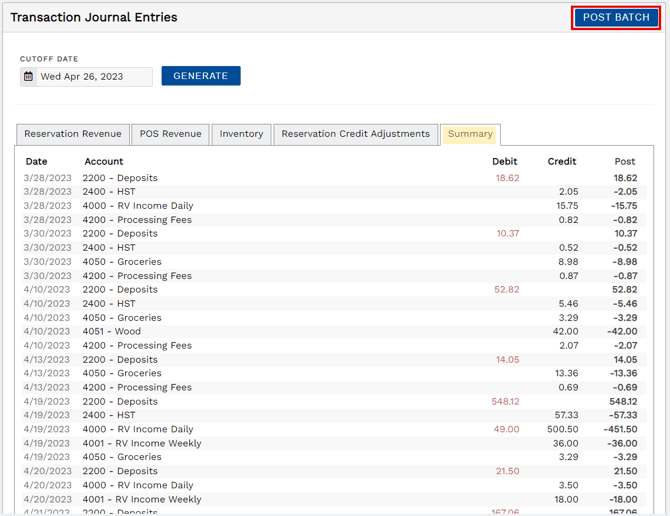
Task: Click the cutoff date field Wed Apr 26, 2023
Action: point(86,77)
